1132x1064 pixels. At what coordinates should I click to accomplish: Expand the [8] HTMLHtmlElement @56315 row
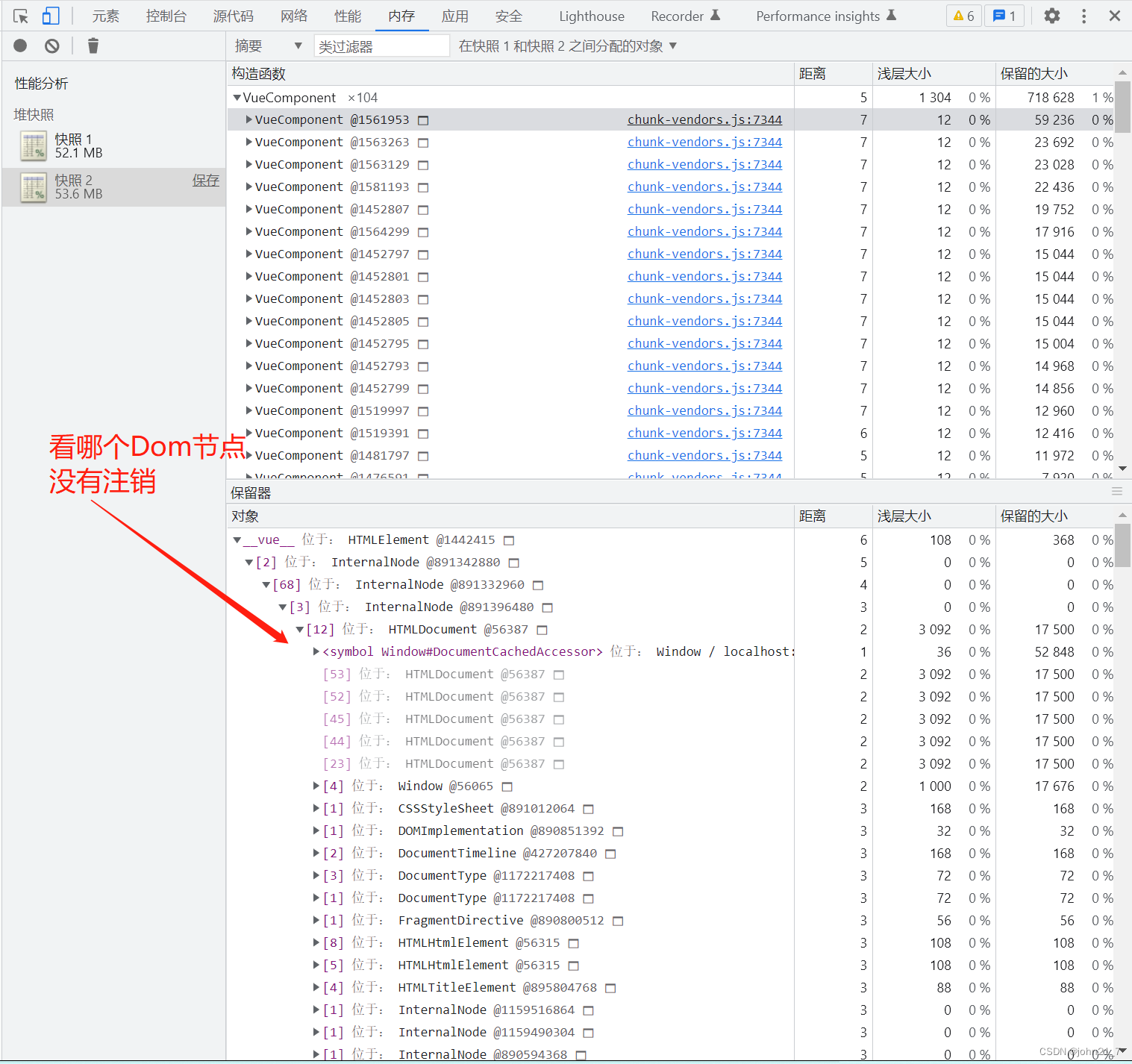tap(316, 942)
